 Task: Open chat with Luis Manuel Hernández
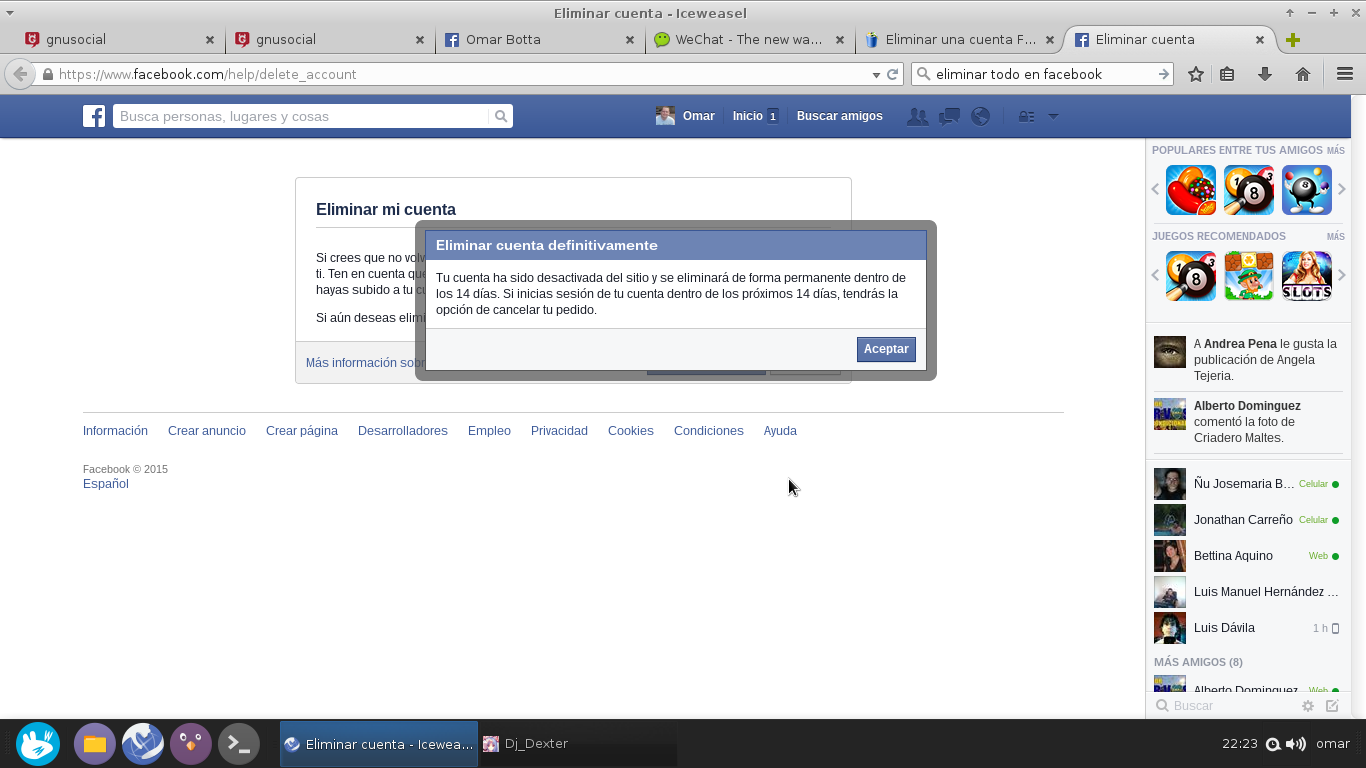coord(1247,592)
